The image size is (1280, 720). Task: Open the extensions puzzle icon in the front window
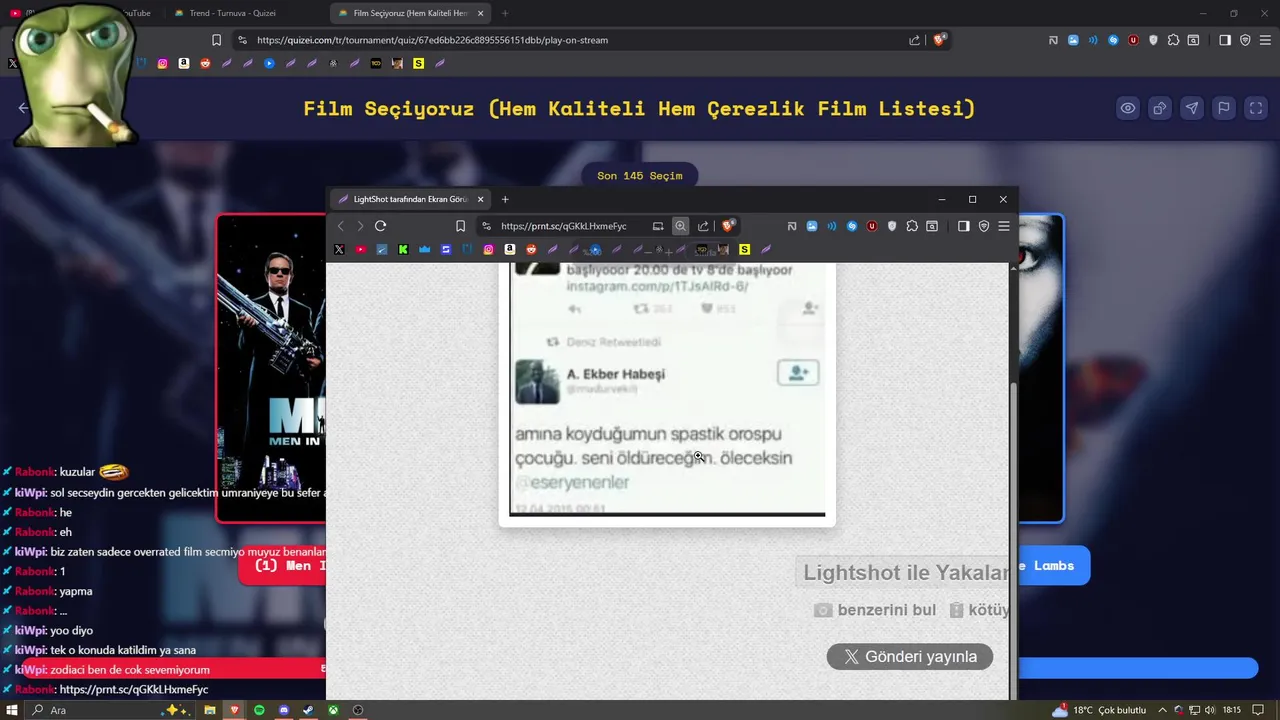tap(912, 226)
